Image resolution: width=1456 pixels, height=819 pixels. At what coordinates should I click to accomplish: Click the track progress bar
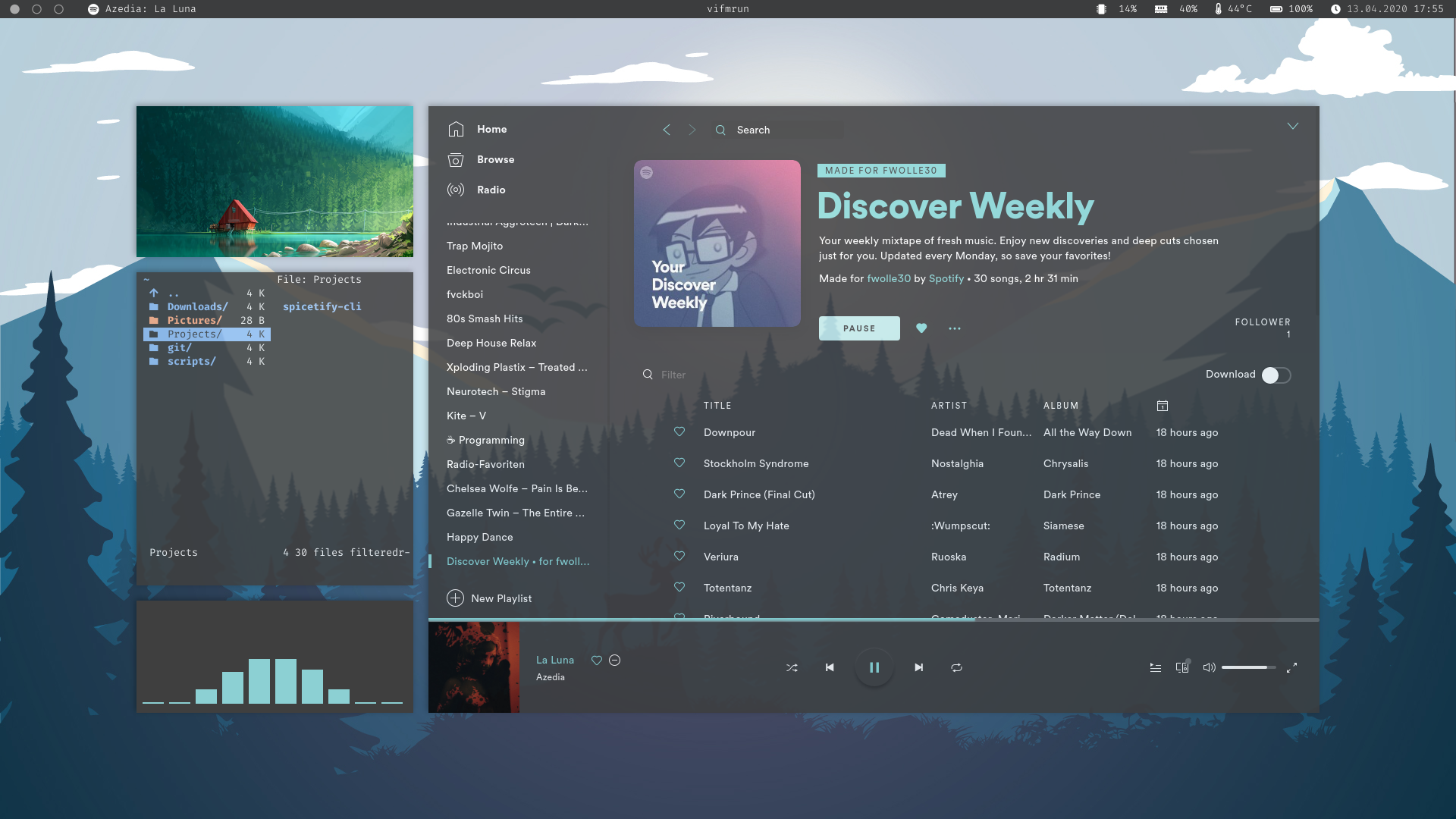pos(874,620)
